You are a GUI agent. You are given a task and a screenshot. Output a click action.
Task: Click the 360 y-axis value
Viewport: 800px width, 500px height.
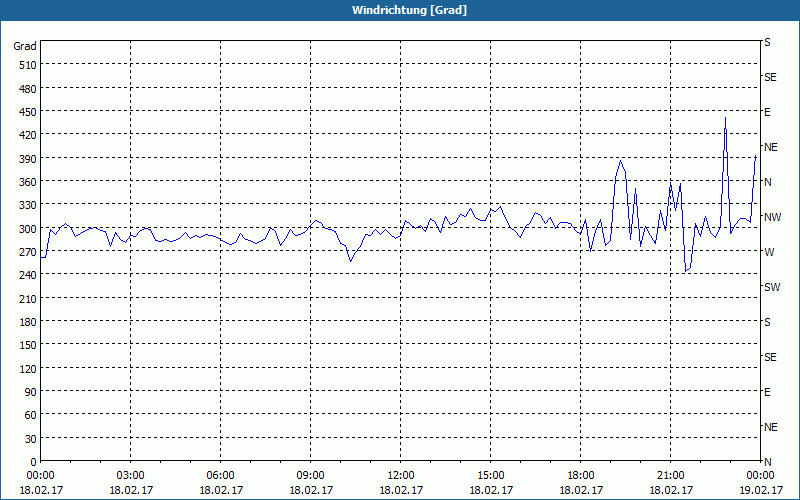[x=28, y=182]
